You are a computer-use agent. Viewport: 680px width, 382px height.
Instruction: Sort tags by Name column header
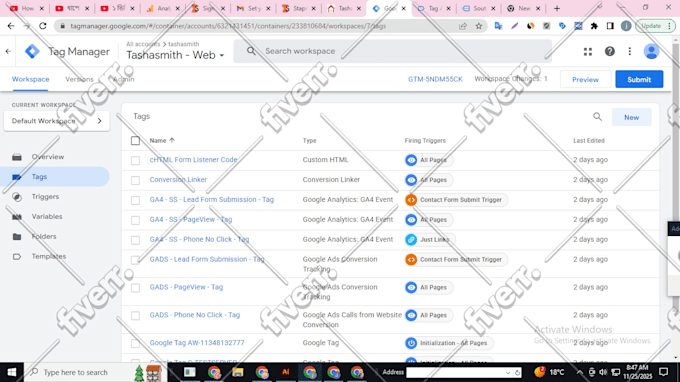click(x=162, y=140)
